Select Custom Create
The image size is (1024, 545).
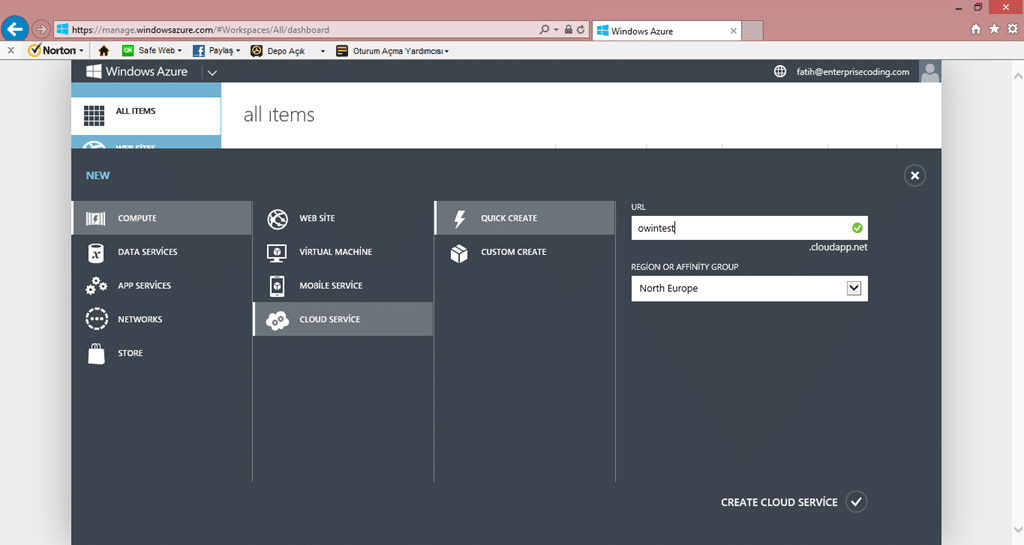(x=524, y=252)
